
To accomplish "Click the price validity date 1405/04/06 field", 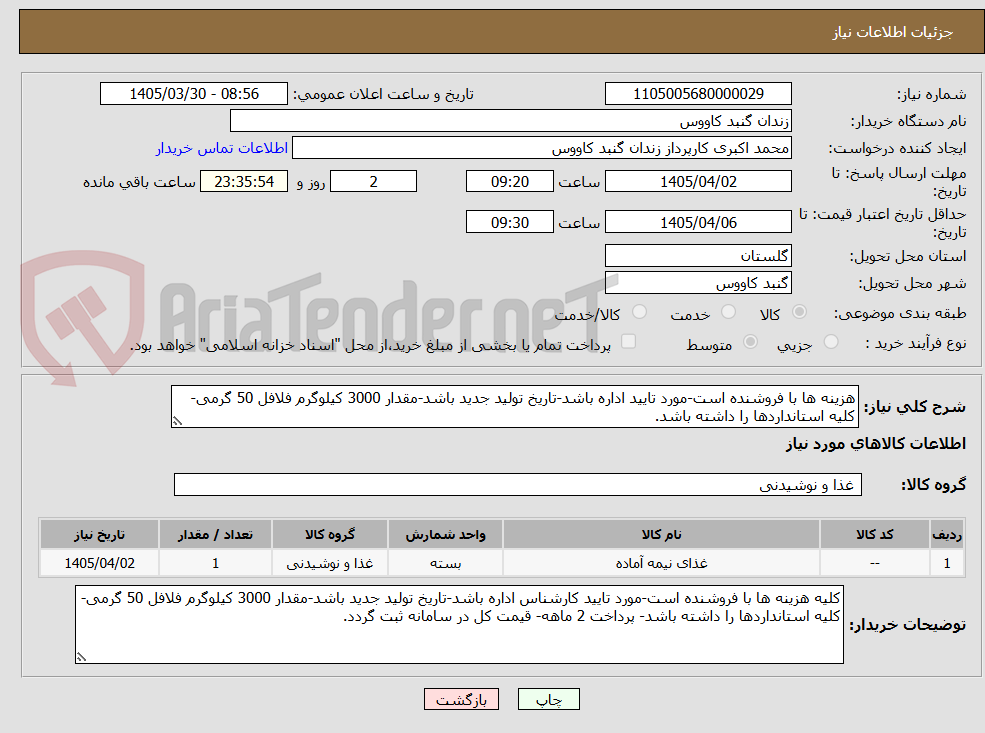I will (x=698, y=222).
